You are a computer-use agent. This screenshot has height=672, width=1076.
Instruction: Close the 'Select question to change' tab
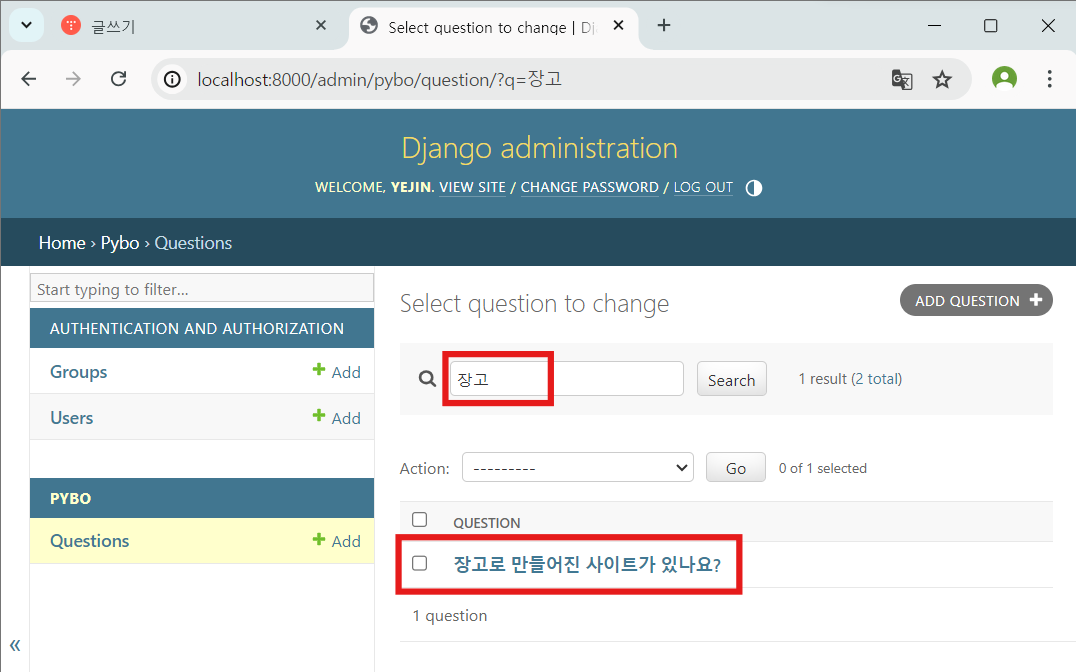[618, 25]
